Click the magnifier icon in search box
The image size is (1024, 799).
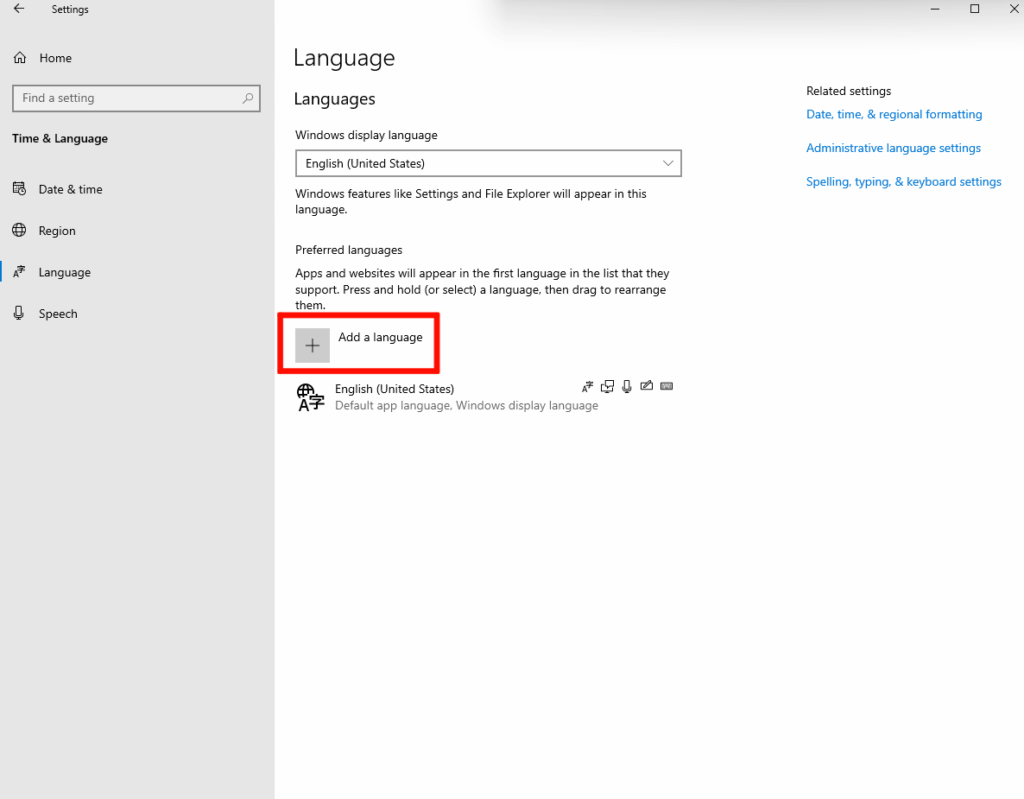(x=248, y=98)
